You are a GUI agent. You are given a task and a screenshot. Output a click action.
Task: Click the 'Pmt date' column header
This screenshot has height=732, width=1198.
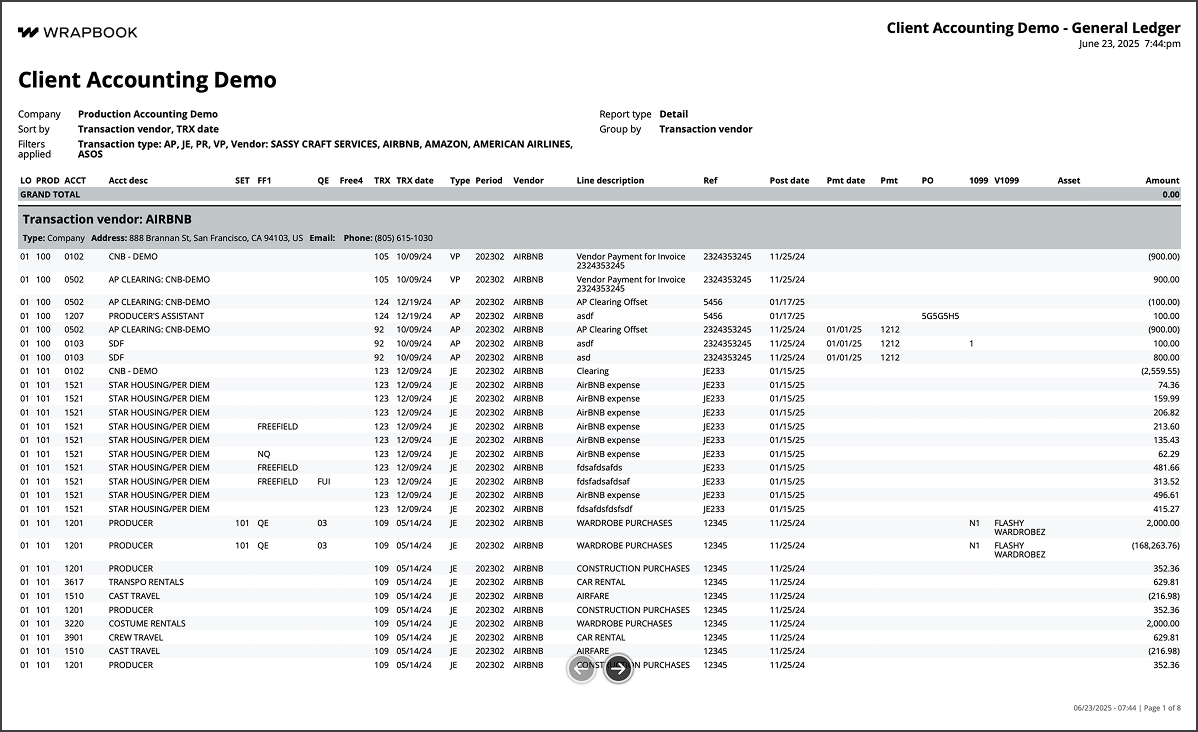pyautogui.click(x=846, y=180)
